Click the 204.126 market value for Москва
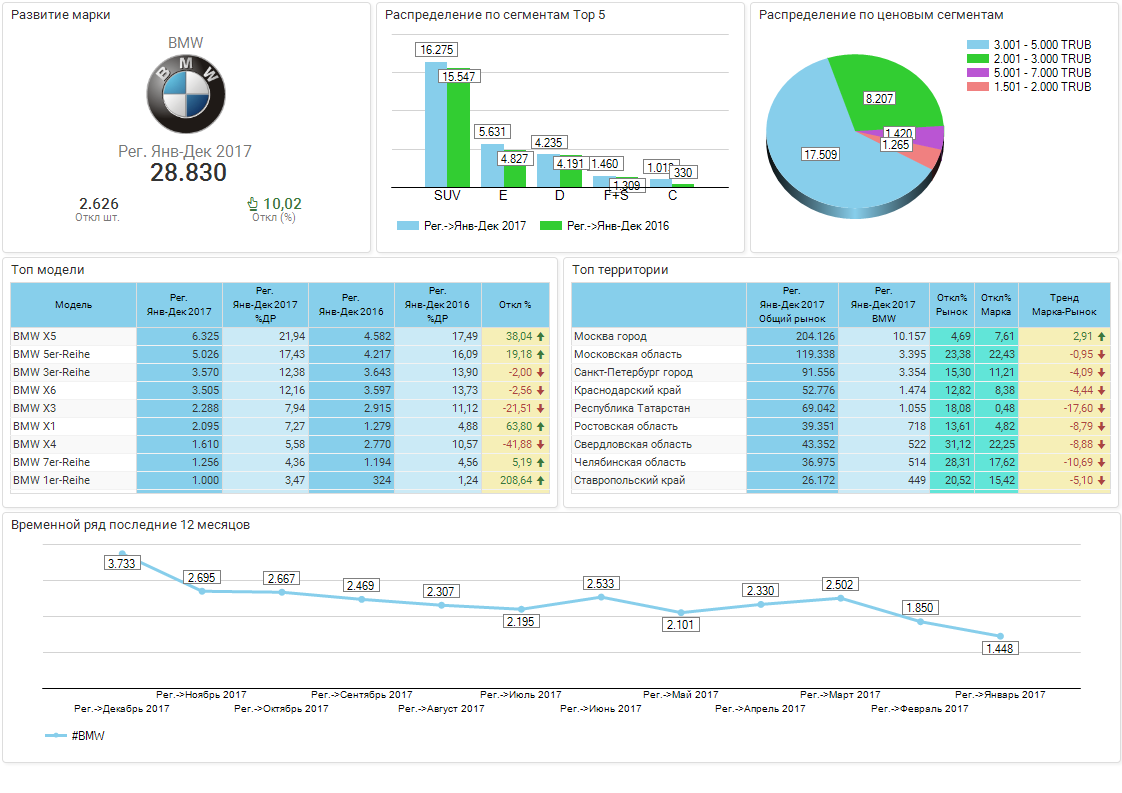This screenshot has width=1122, height=793. pos(815,336)
